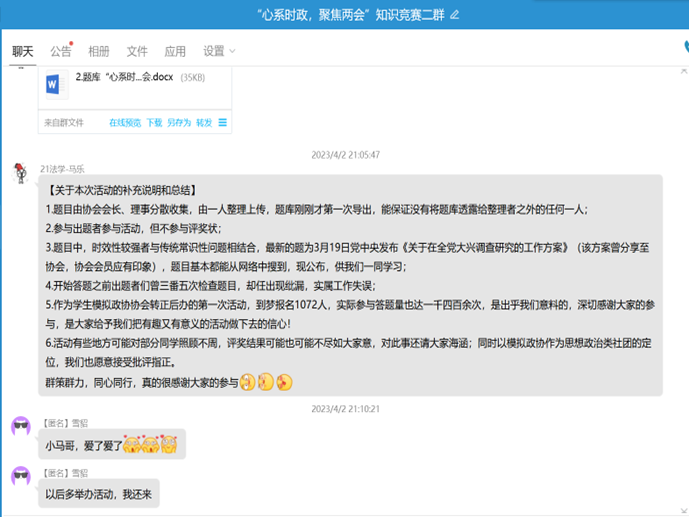Open the 相册 tab
689x517 pixels.
[98, 51]
